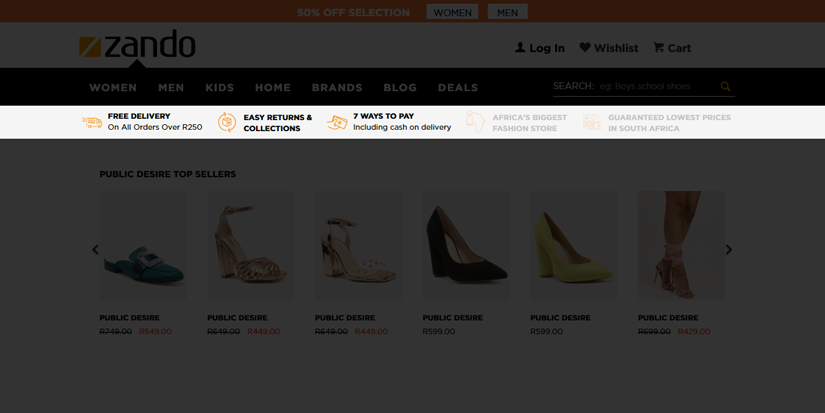Select the black pointed pump thumbnail
825x413 pixels.
click(x=466, y=246)
